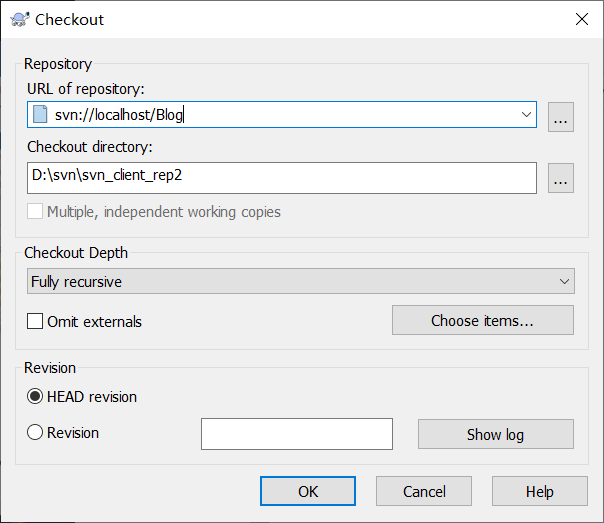The image size is (604, 523).
Task: Select the HEAD revision radio button
Action: tap(35, 396)
